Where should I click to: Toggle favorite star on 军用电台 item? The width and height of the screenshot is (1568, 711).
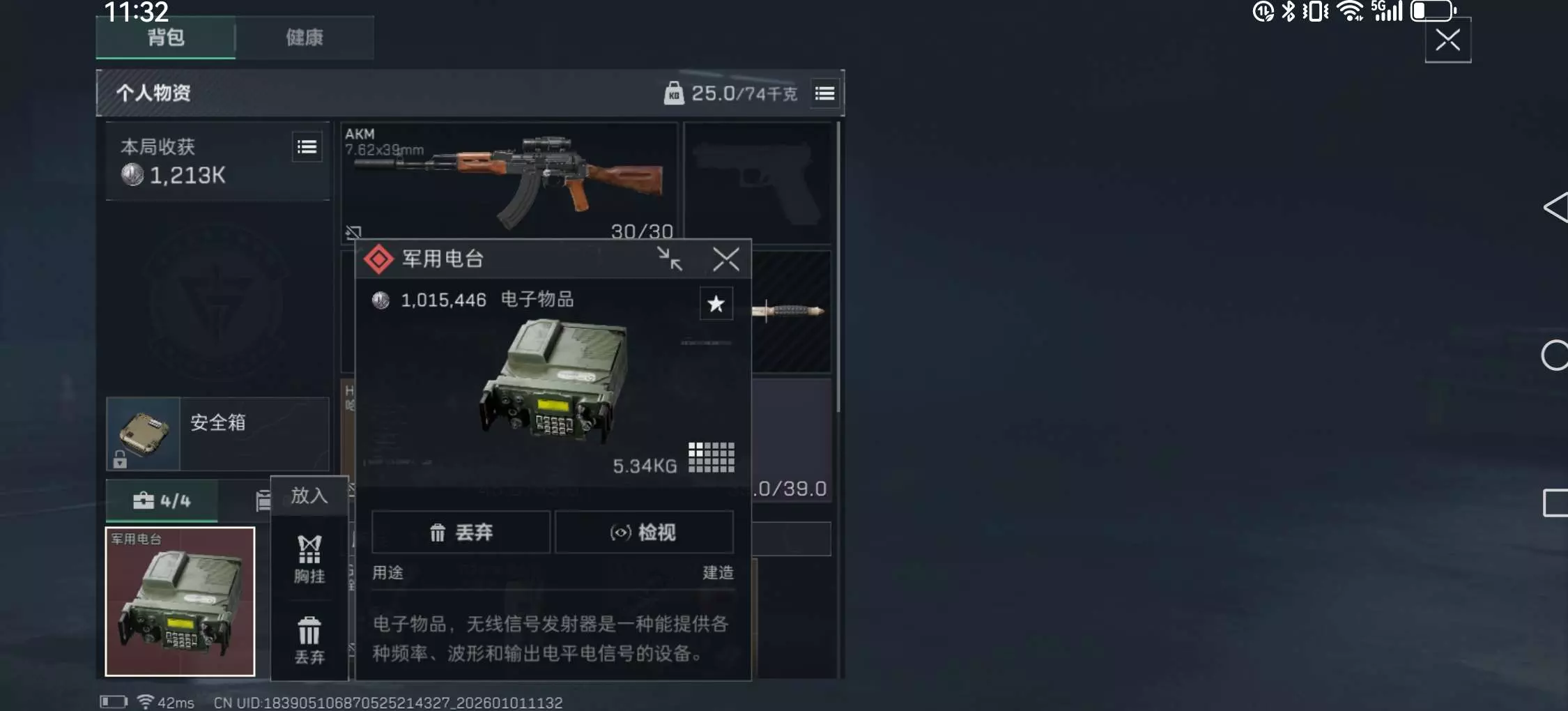(716, 304)
